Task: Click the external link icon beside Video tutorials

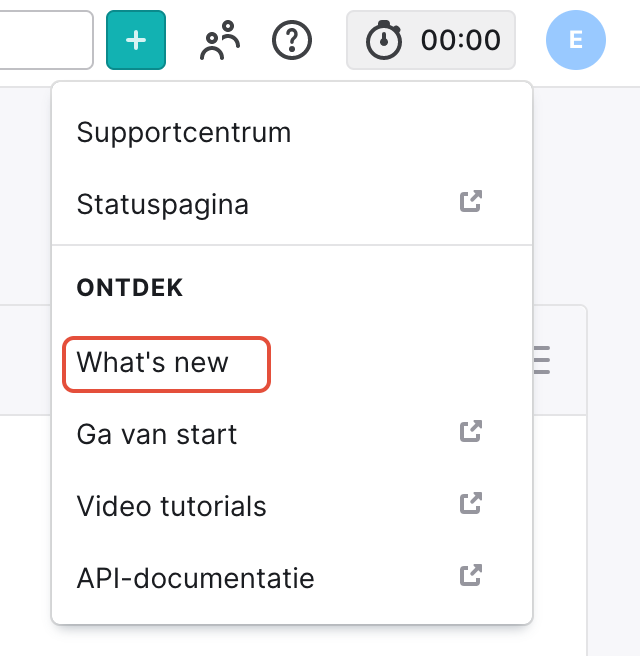Action: [x=471, y=503]
